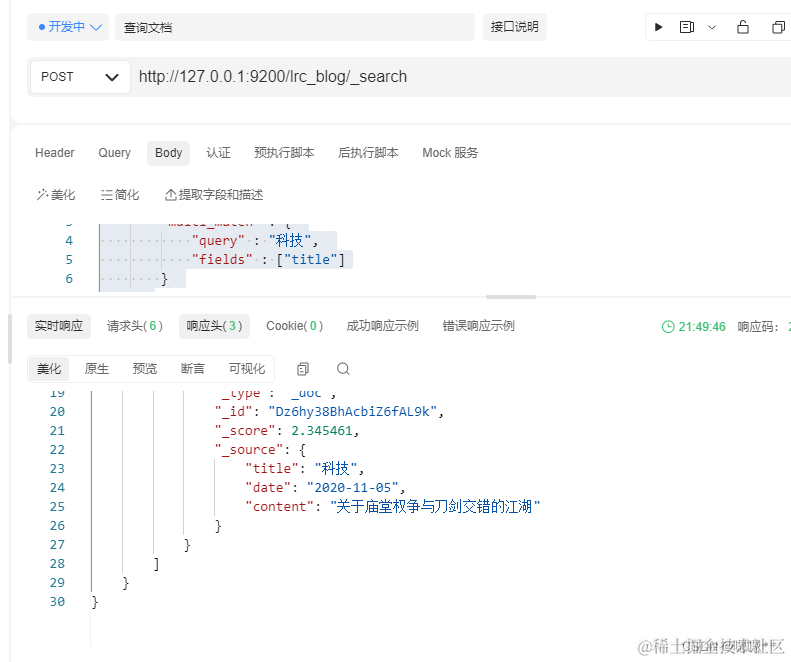Click the 接口说明 button
This screenshot has height=662, width=791.
tap(515, 27)
